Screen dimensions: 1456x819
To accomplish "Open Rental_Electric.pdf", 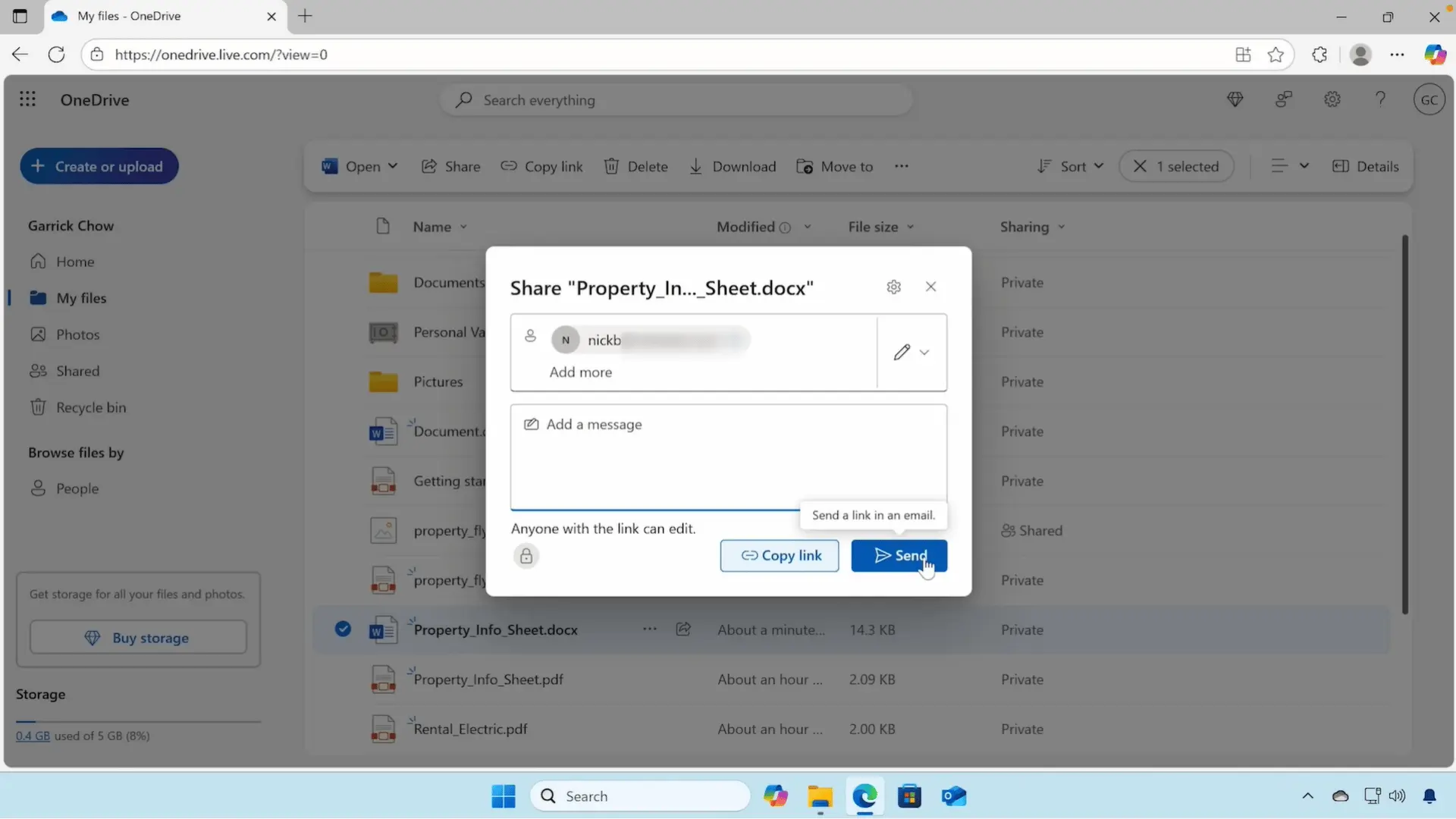I will (x=470, y=730).
